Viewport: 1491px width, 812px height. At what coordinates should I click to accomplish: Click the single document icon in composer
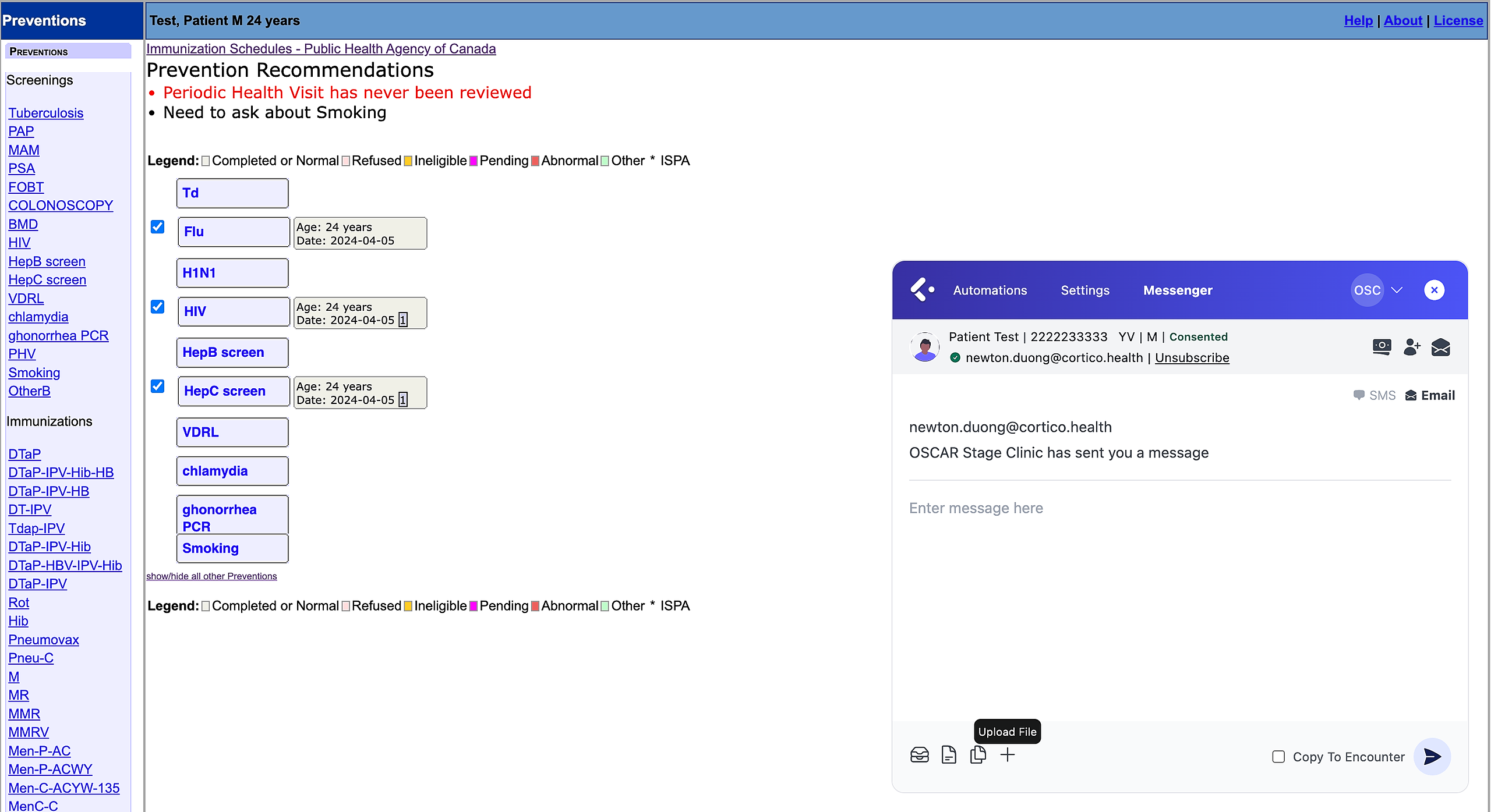949,755
